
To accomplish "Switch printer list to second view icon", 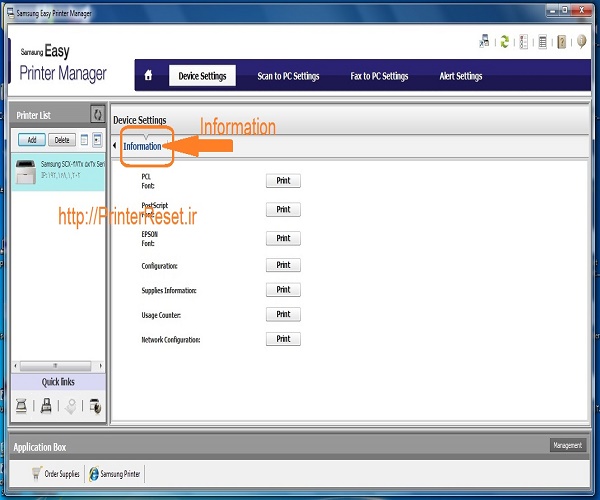I will point(97,140).
